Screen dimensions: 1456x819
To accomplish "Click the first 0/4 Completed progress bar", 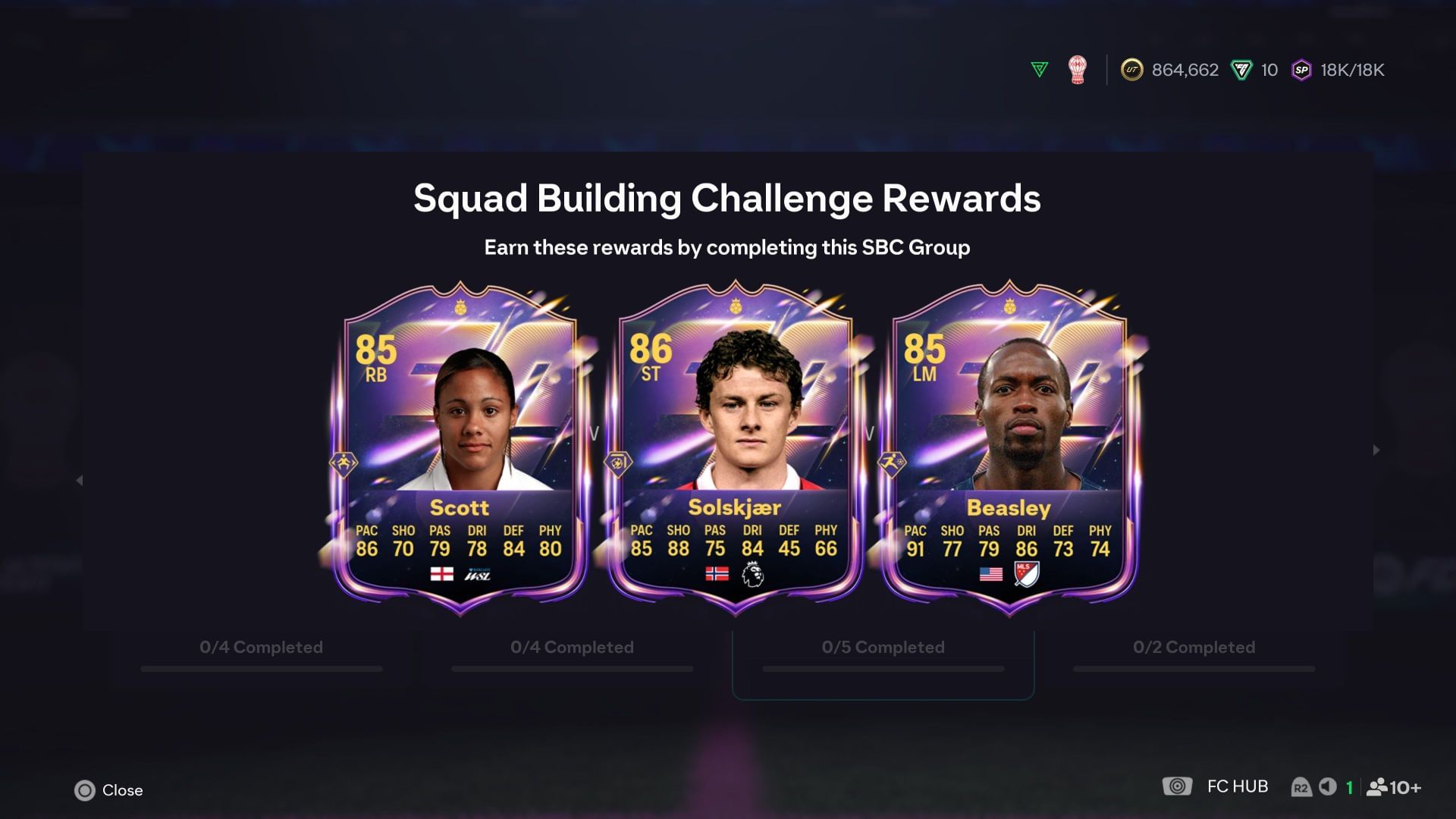I will click(x=262, y=669).
